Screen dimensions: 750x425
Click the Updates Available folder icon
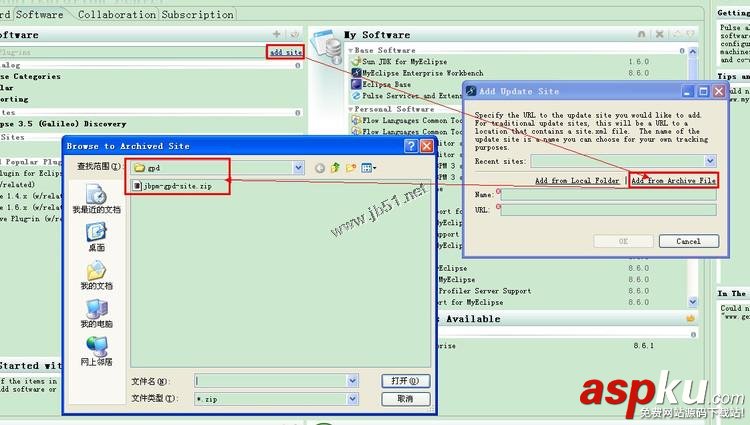[690, 318]
